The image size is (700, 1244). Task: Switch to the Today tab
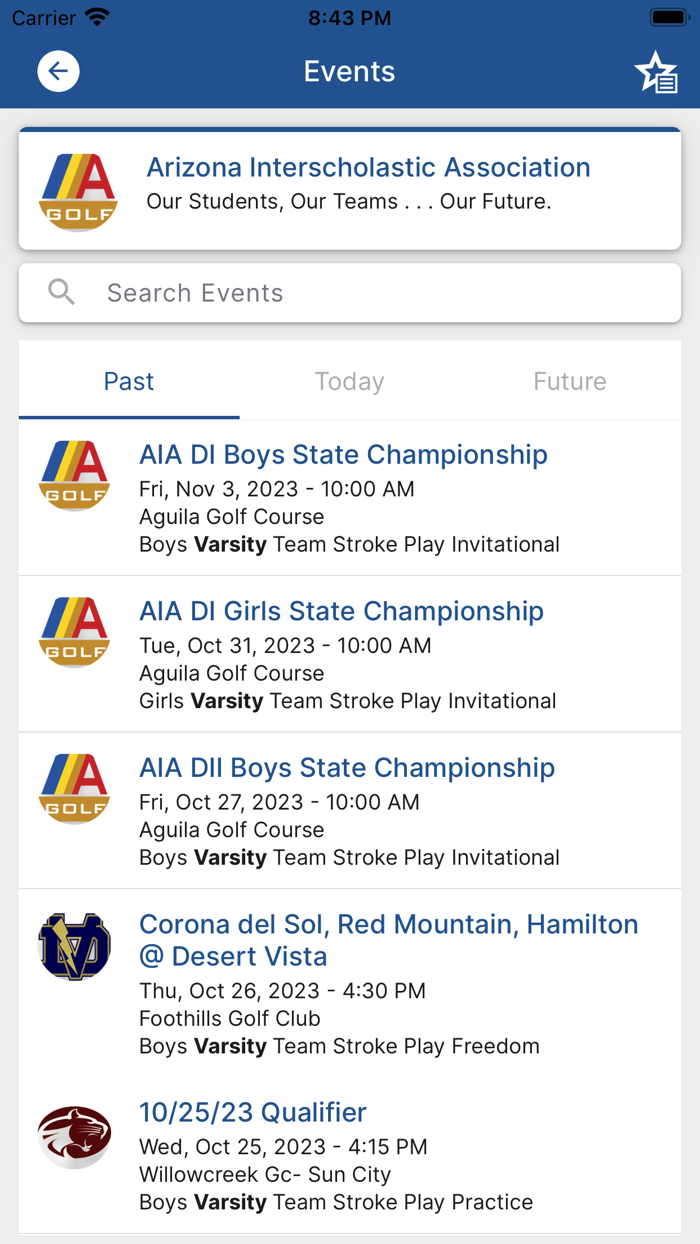[x=349, y=381]
